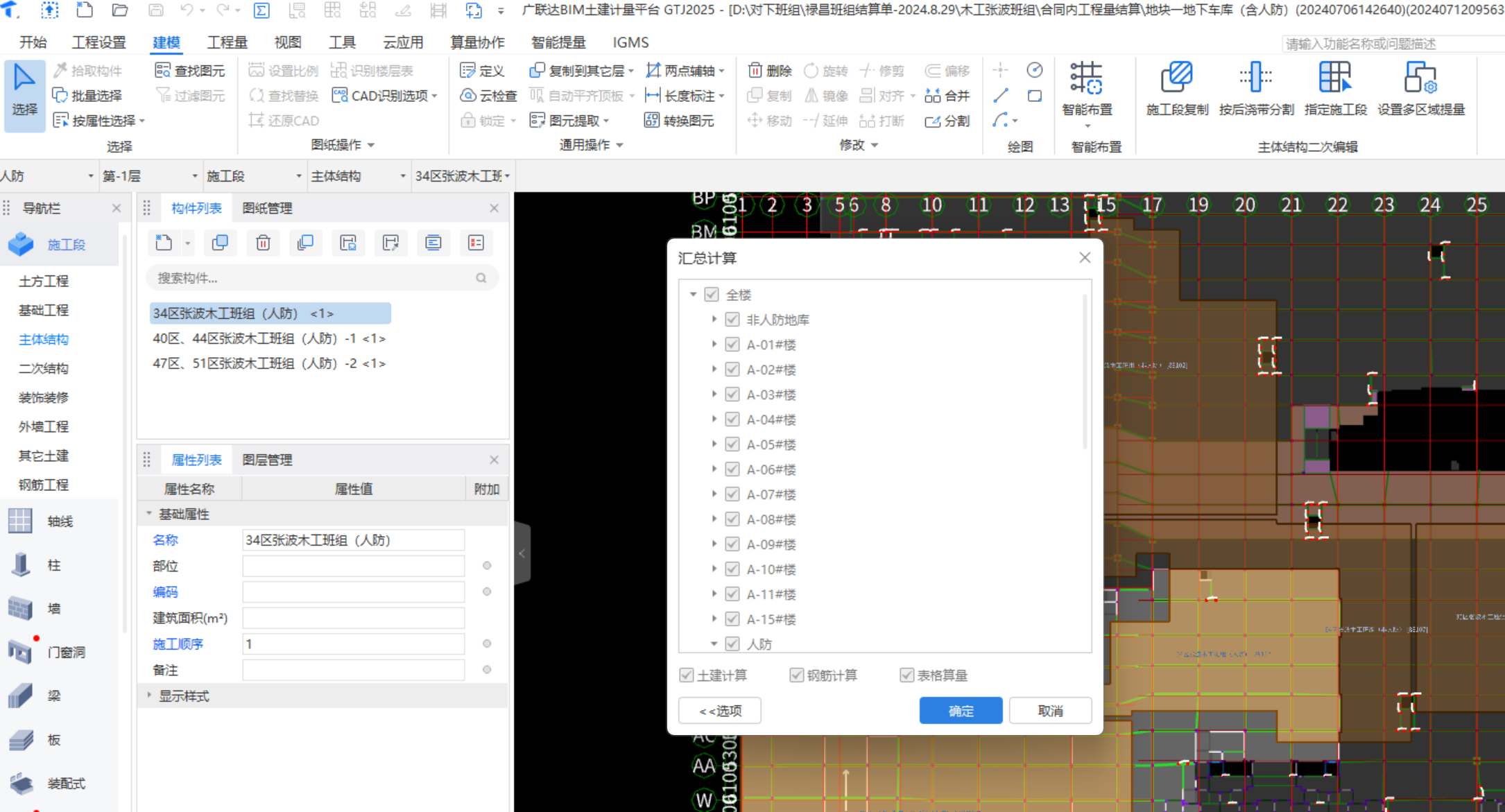Click the trash icon in 构件列表
1505x812 pixels.
click(263, 243)
